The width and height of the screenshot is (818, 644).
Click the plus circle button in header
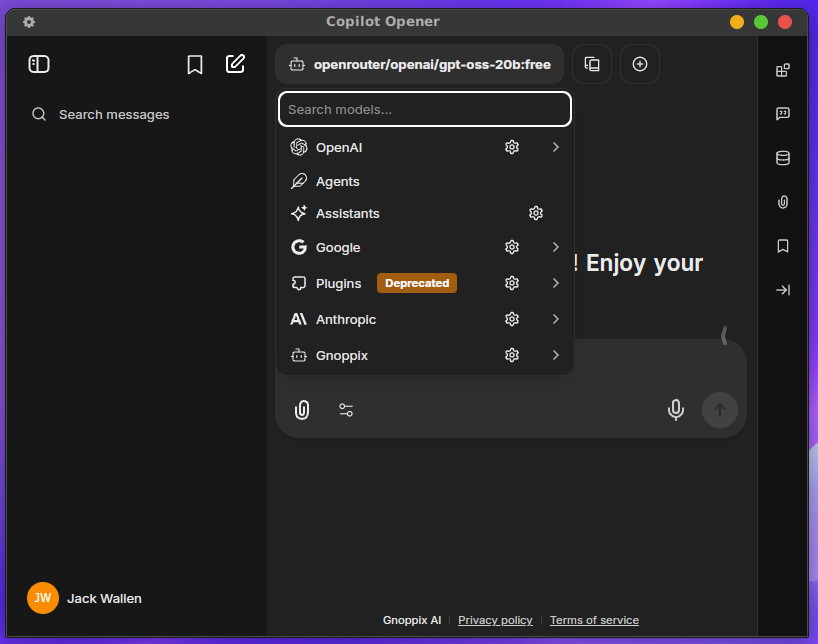[640, 64]
